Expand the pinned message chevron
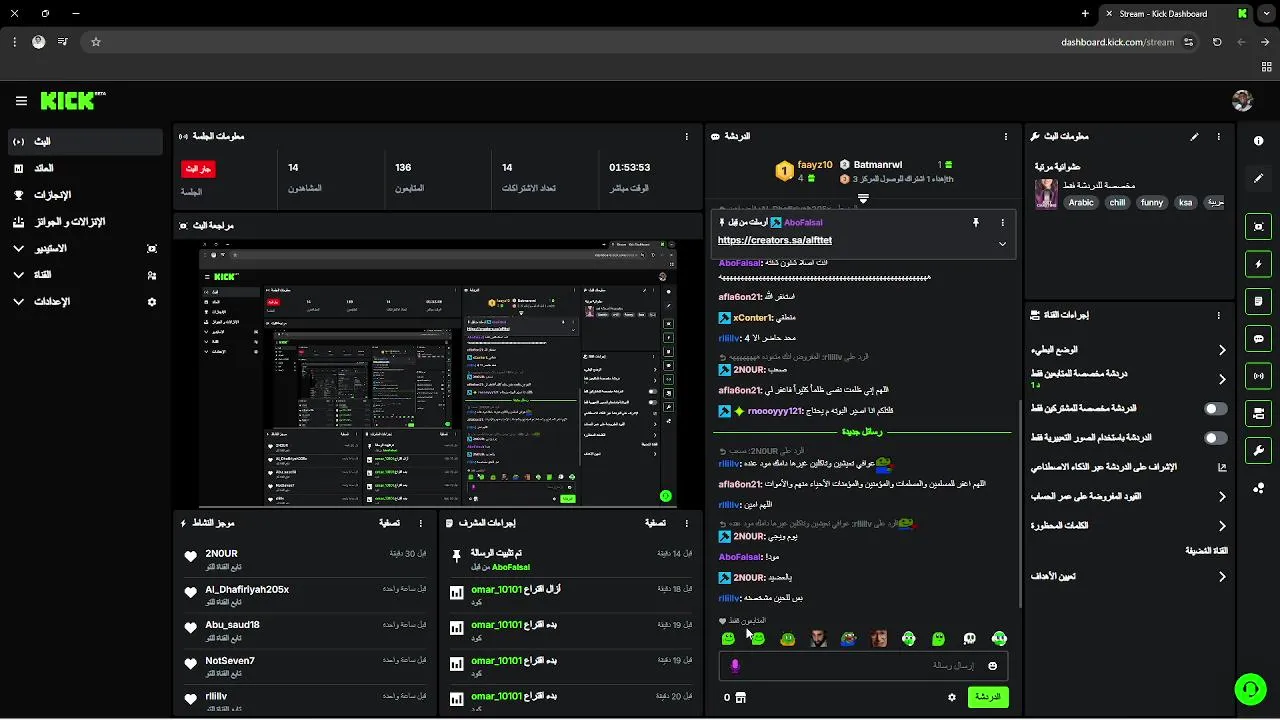Screen dimensions: 1280x720 [1002, 244]
